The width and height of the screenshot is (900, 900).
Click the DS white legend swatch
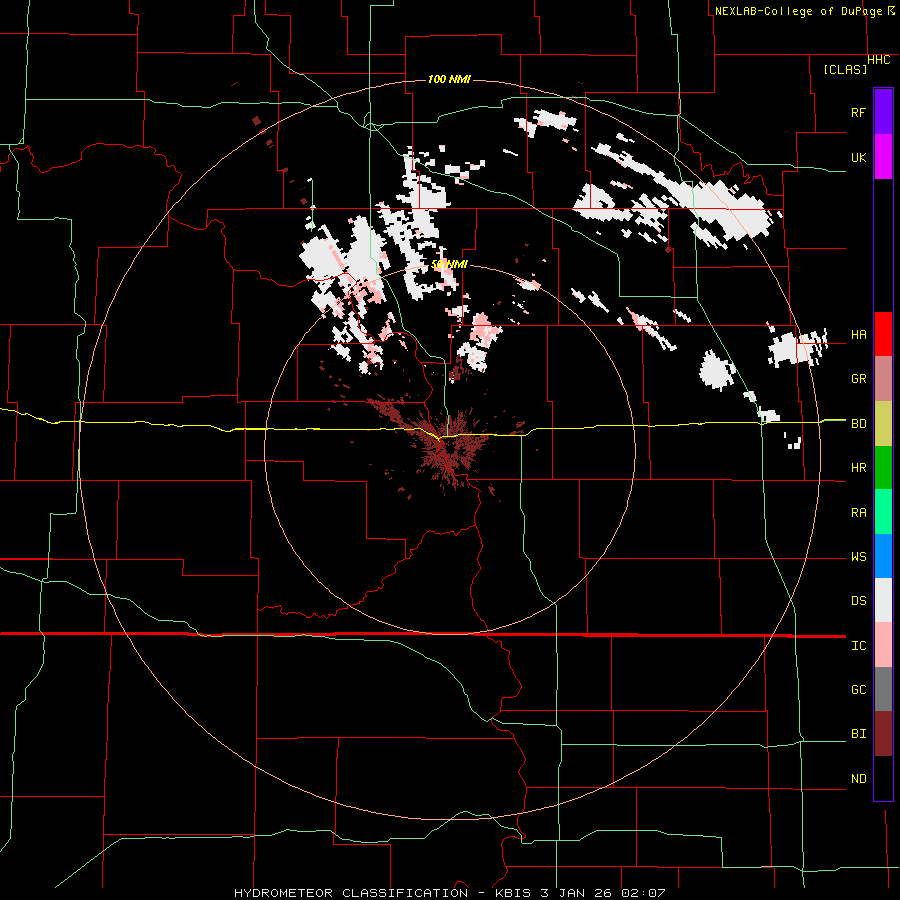[x=883, y=600]
